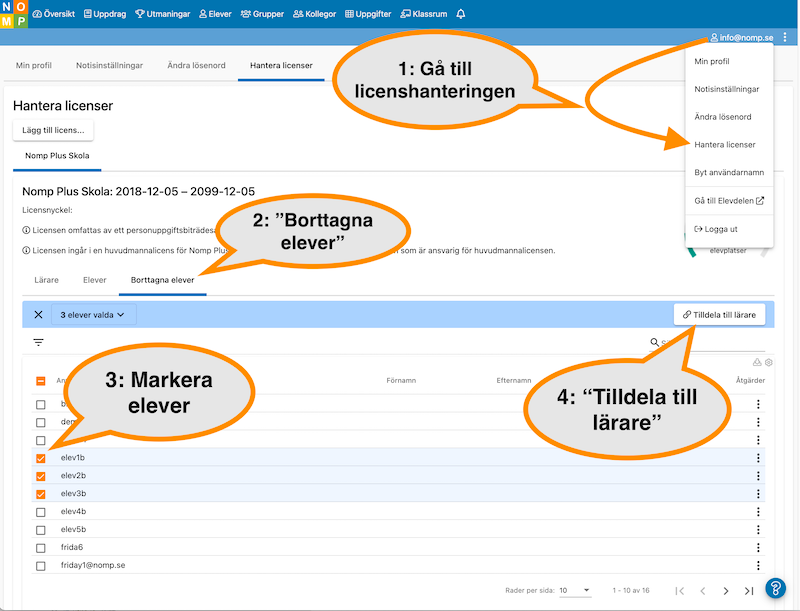
Task: Open notifications bell icon
Action: (461, 14)
